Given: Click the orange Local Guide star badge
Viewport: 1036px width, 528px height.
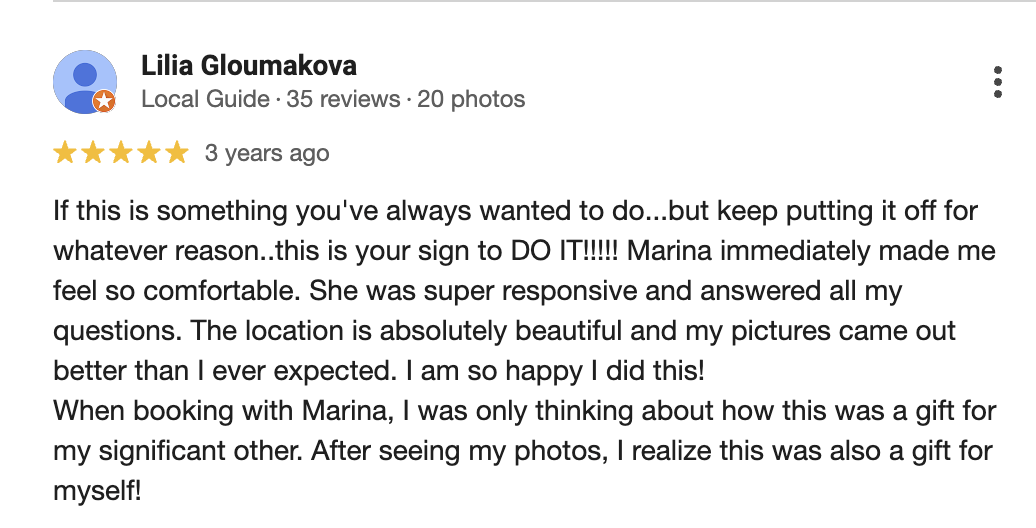Looking at the screenshot, I should [104, 102].
